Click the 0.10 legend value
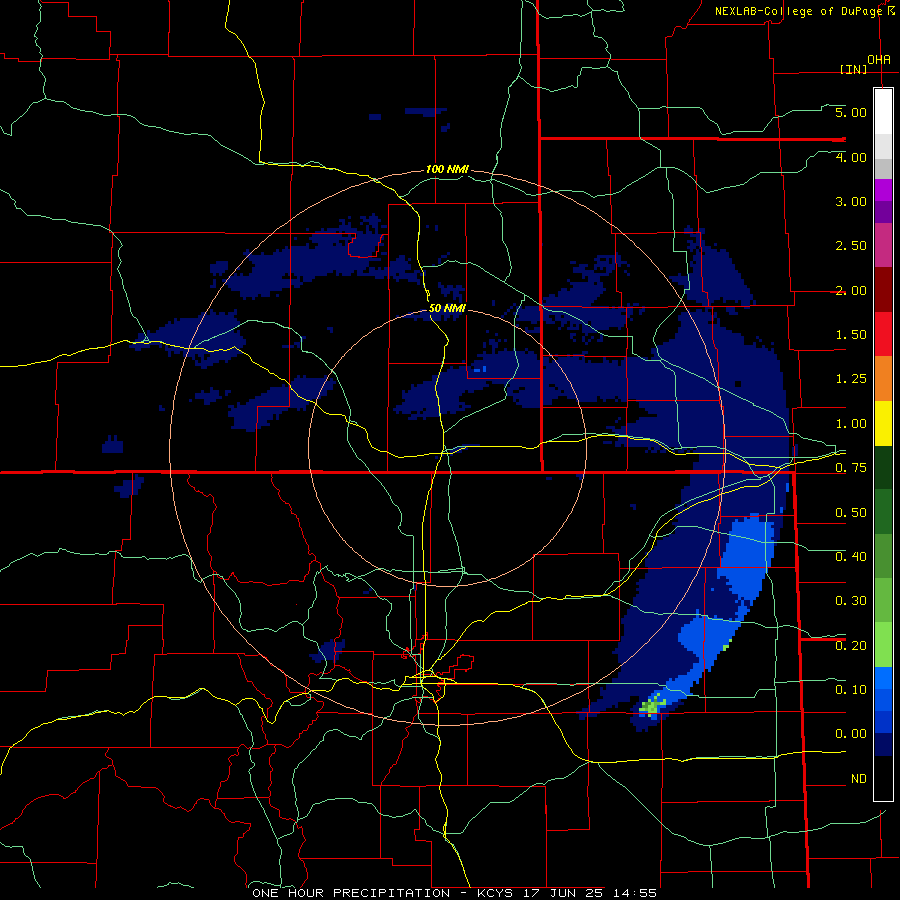This screenshot has width=900, height=900. coord(851,690)
